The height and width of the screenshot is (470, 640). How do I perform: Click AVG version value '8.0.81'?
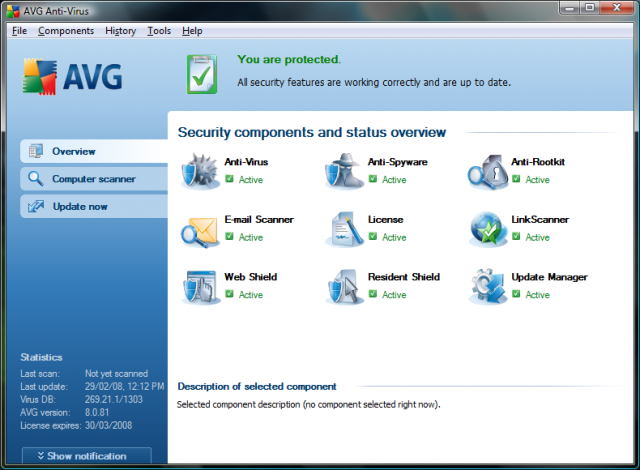[97, 412]
